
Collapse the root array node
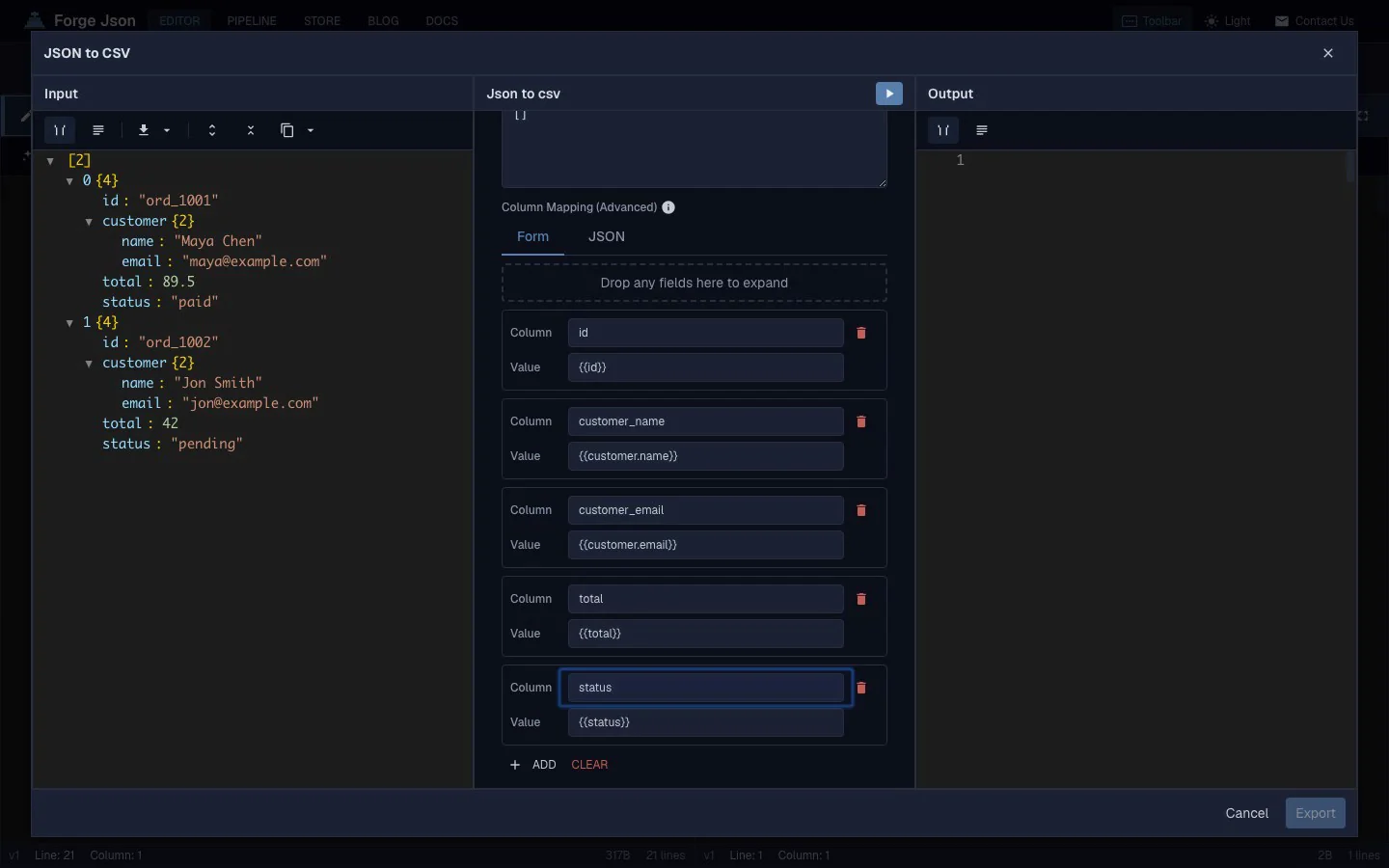point(50,161)
